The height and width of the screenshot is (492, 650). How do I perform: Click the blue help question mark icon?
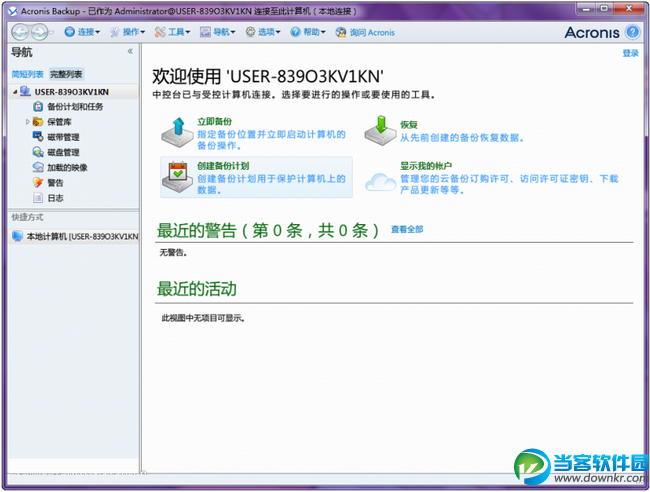pyautogui.click(x=633, y=32)
